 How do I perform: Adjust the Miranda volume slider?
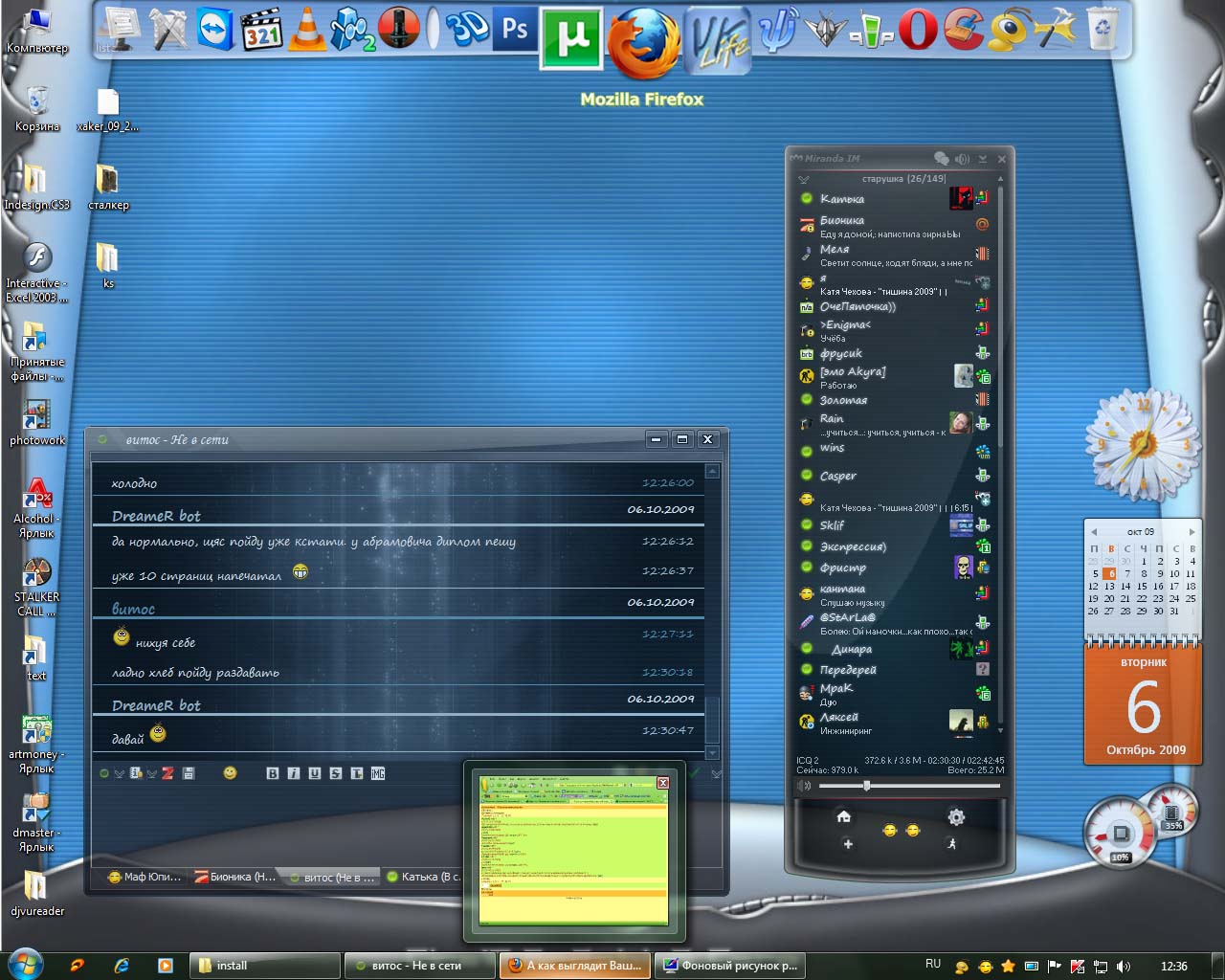point(867,786)
